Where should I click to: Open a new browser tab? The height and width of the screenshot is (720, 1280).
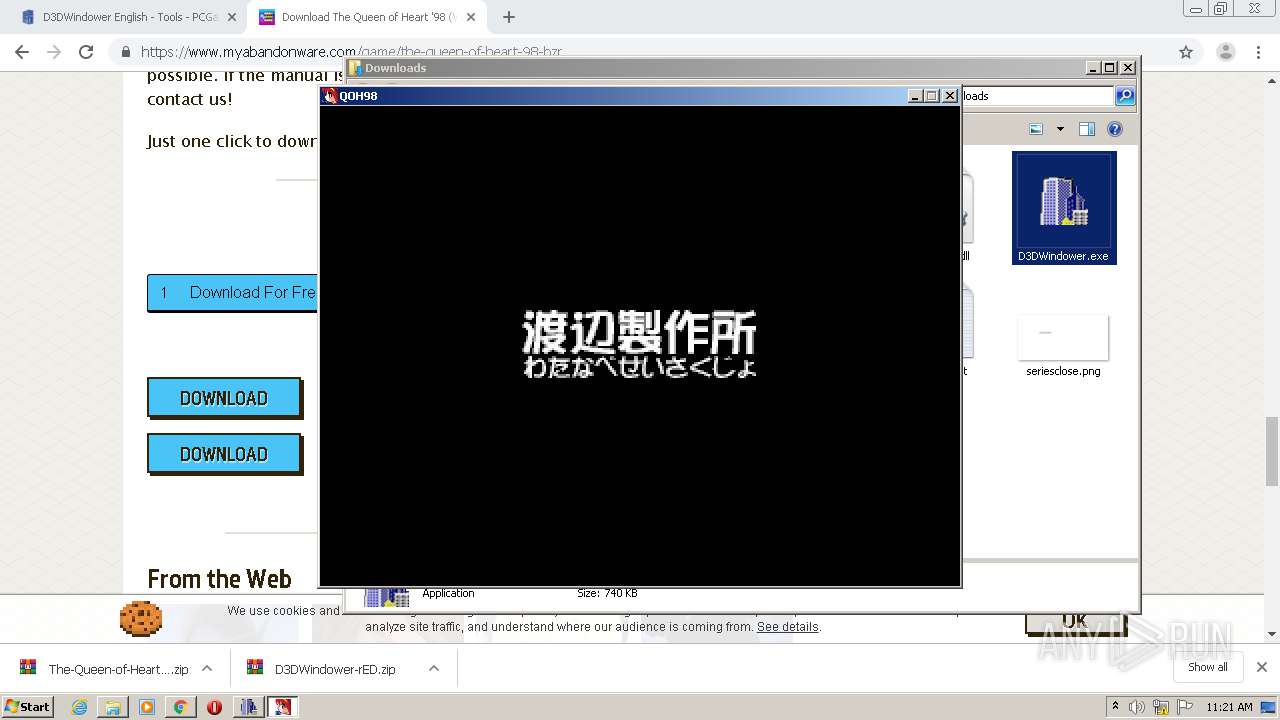(509, 17)
